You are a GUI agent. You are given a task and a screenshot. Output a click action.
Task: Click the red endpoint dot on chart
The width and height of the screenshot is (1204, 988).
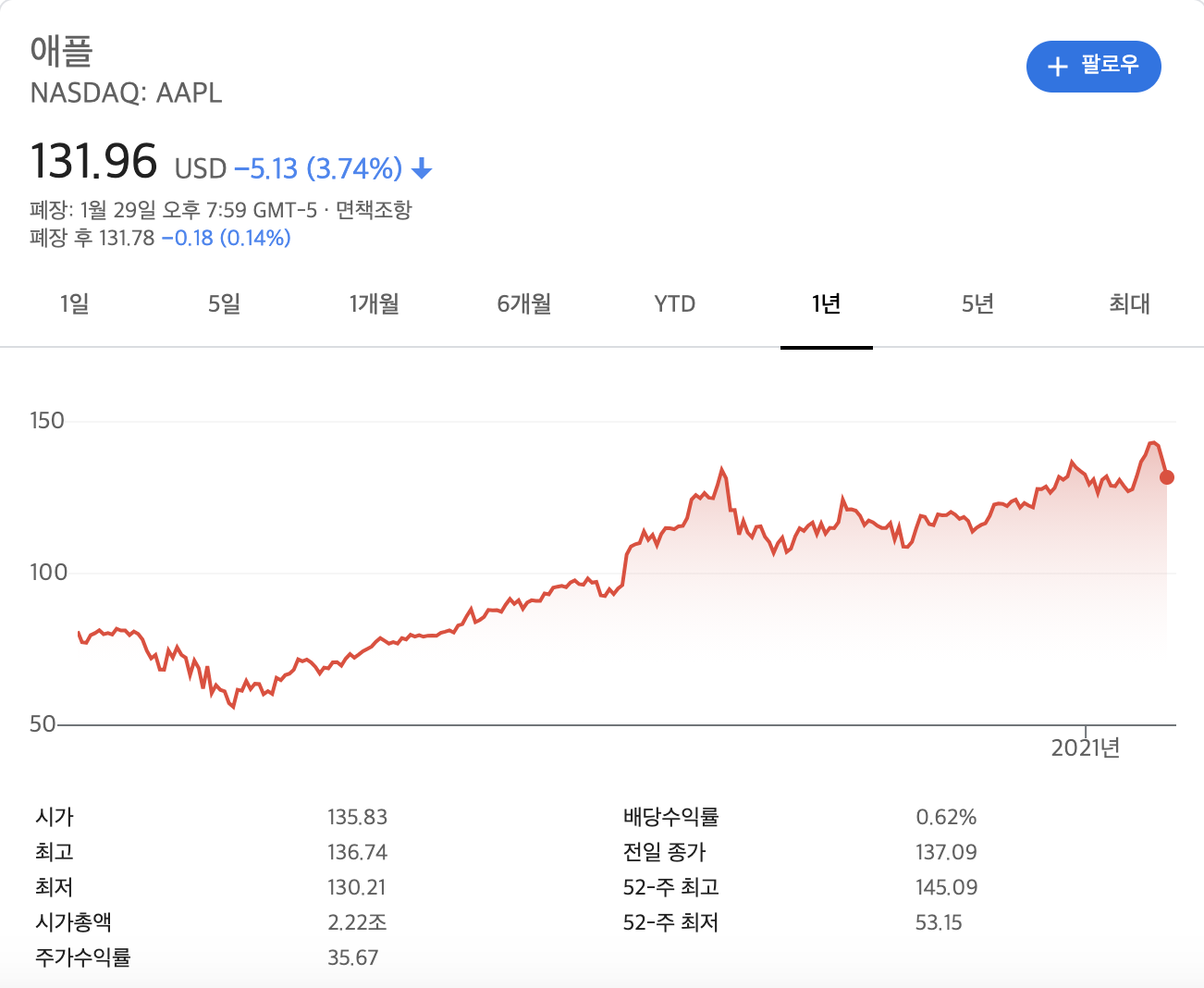point(1167,477)
